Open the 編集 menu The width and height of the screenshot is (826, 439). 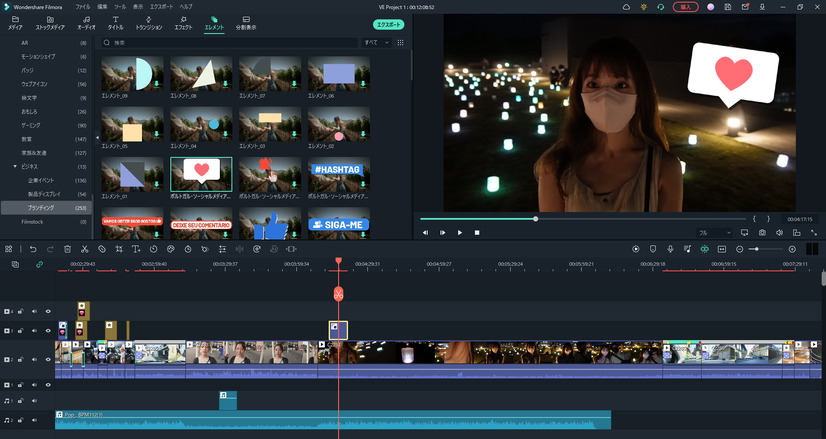coord(102,7)
